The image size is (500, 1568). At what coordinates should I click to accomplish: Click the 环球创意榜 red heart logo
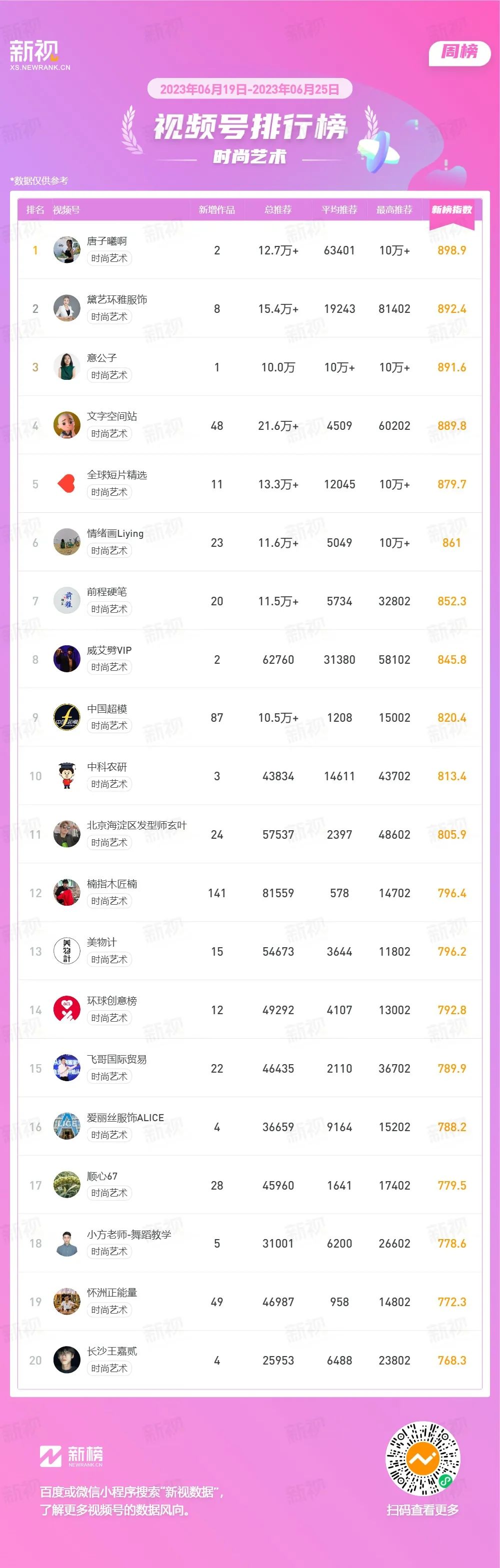(67, 1010)
